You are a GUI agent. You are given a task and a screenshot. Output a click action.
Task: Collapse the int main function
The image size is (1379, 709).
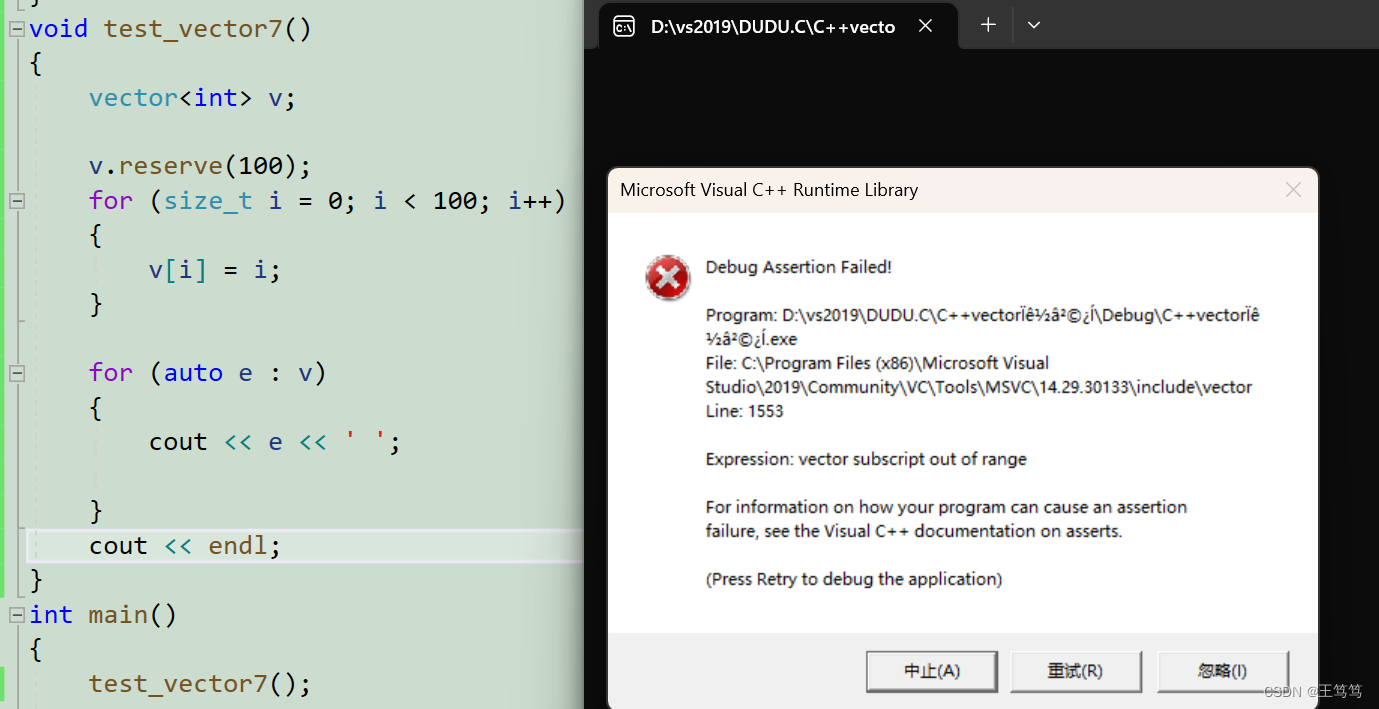pos(16,615)
